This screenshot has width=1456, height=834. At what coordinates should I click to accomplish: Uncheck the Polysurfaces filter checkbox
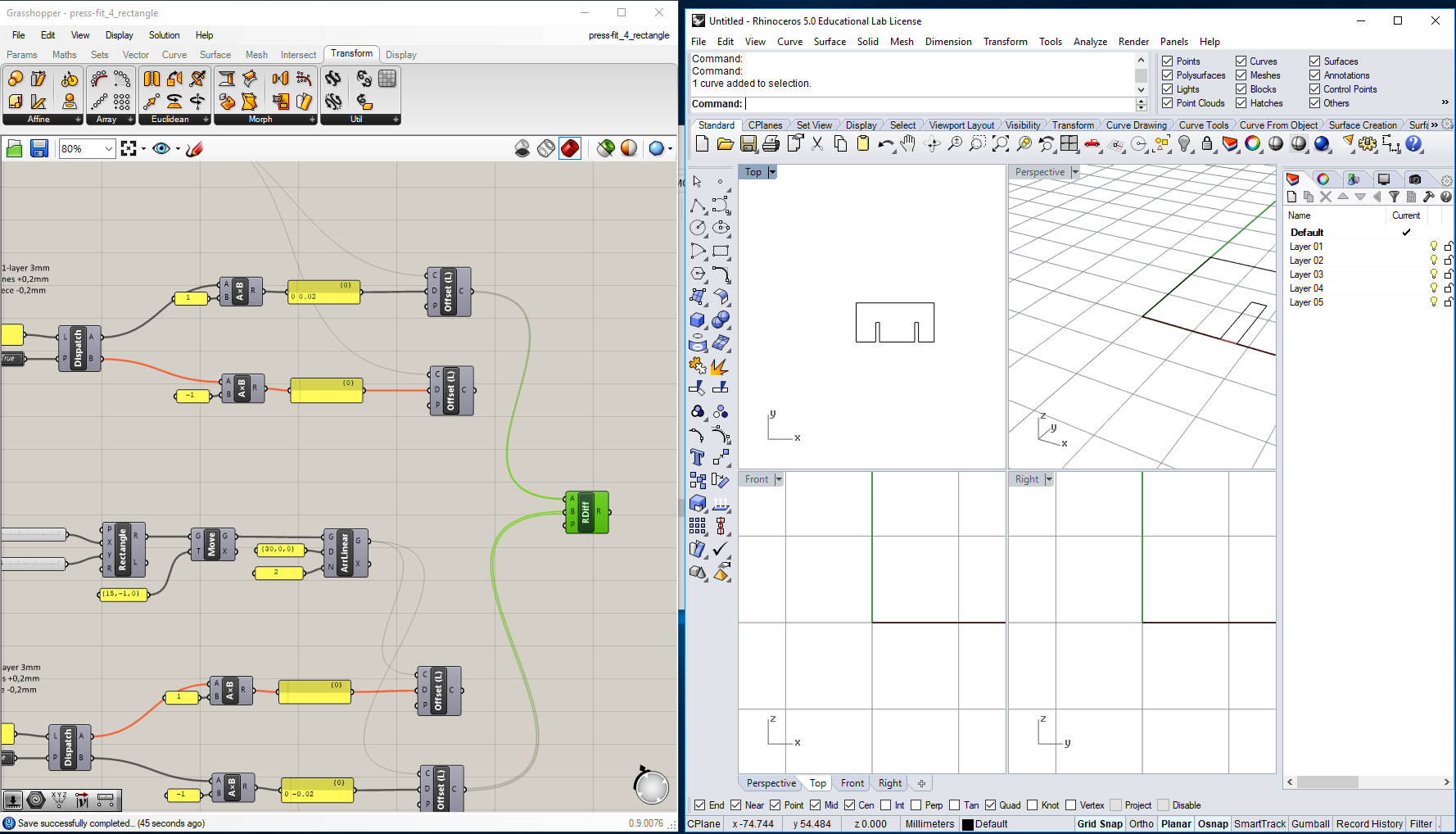click(x=1168, y=75)
